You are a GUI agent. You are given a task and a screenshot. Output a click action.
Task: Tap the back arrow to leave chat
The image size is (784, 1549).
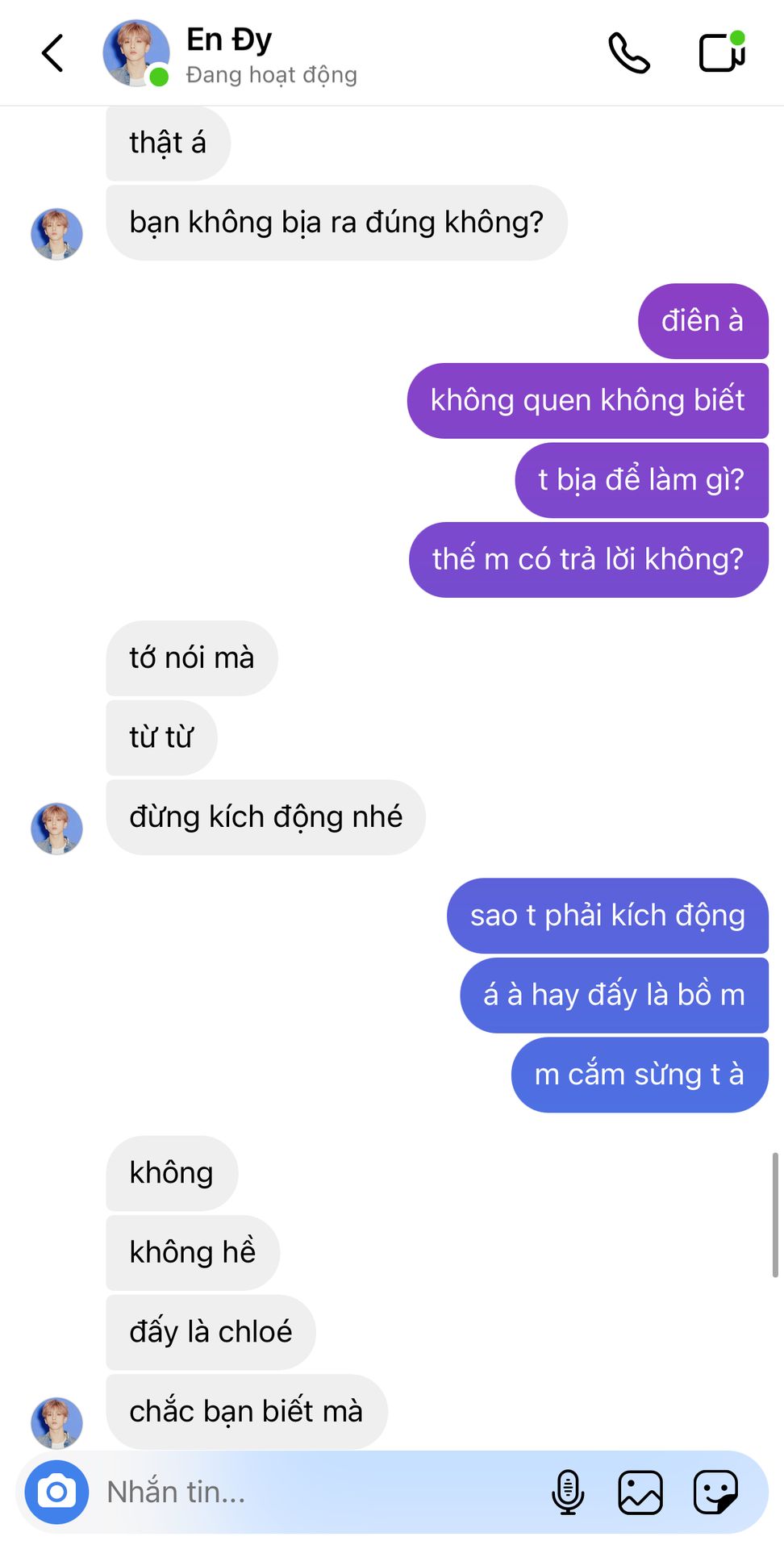pyautogui.click(x=52, y=53)
